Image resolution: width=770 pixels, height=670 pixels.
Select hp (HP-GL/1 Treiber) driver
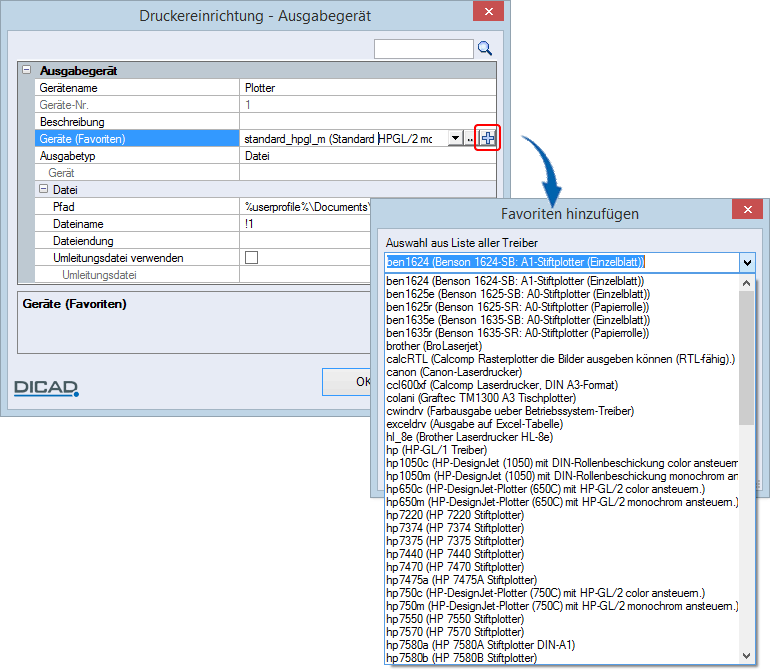pos(562,450)
